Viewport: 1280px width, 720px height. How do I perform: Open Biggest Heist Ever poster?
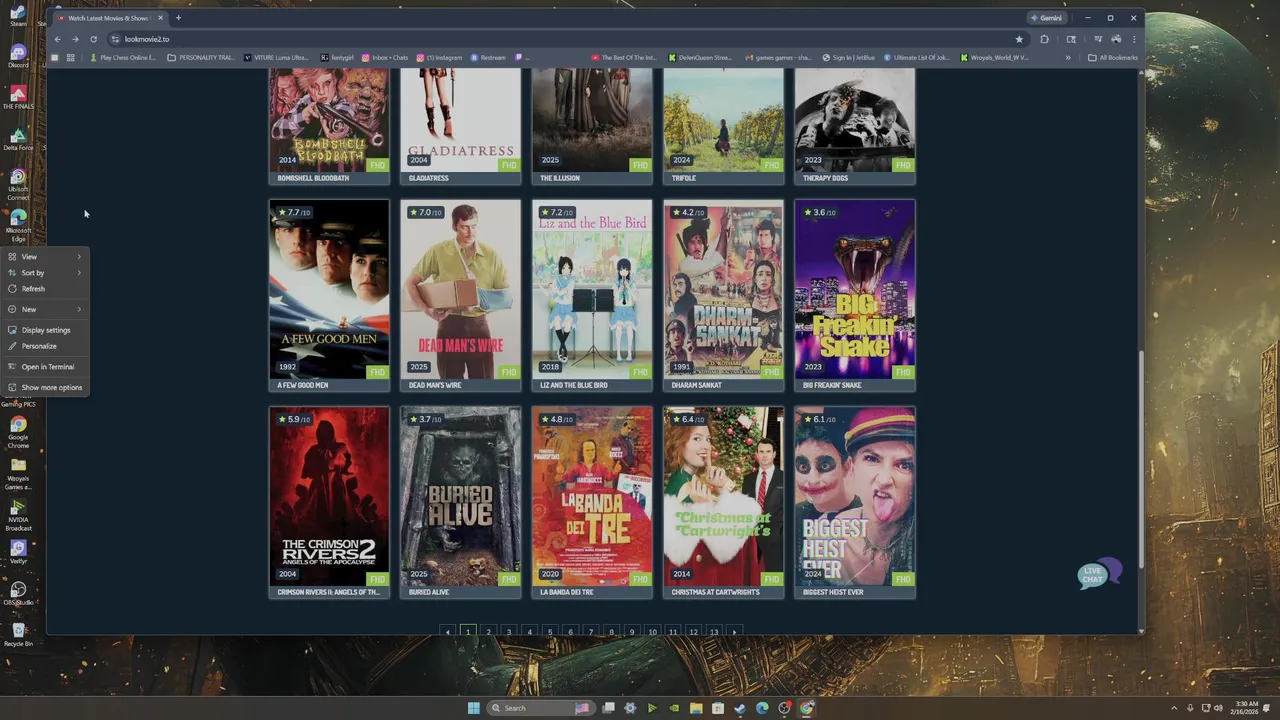pos(855,496)
